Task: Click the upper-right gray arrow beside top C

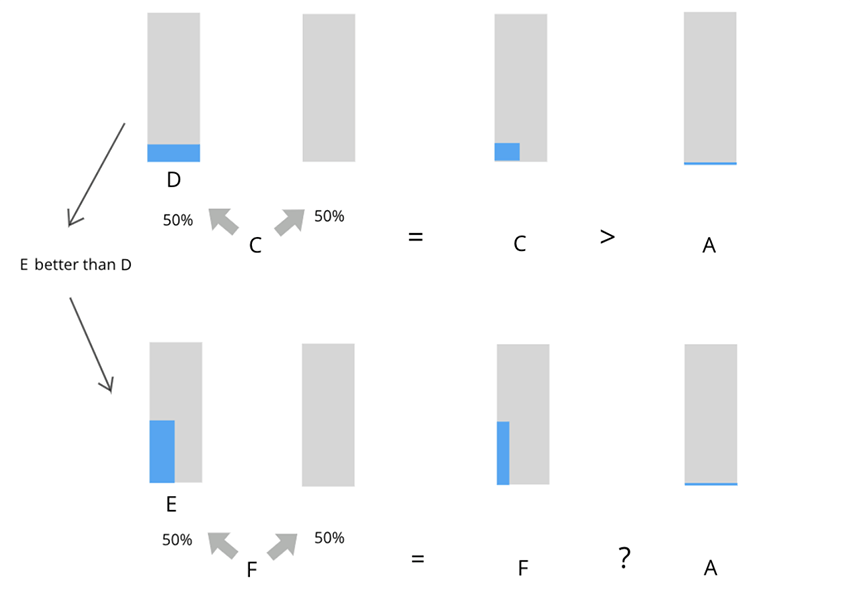Action: point(289,222)
